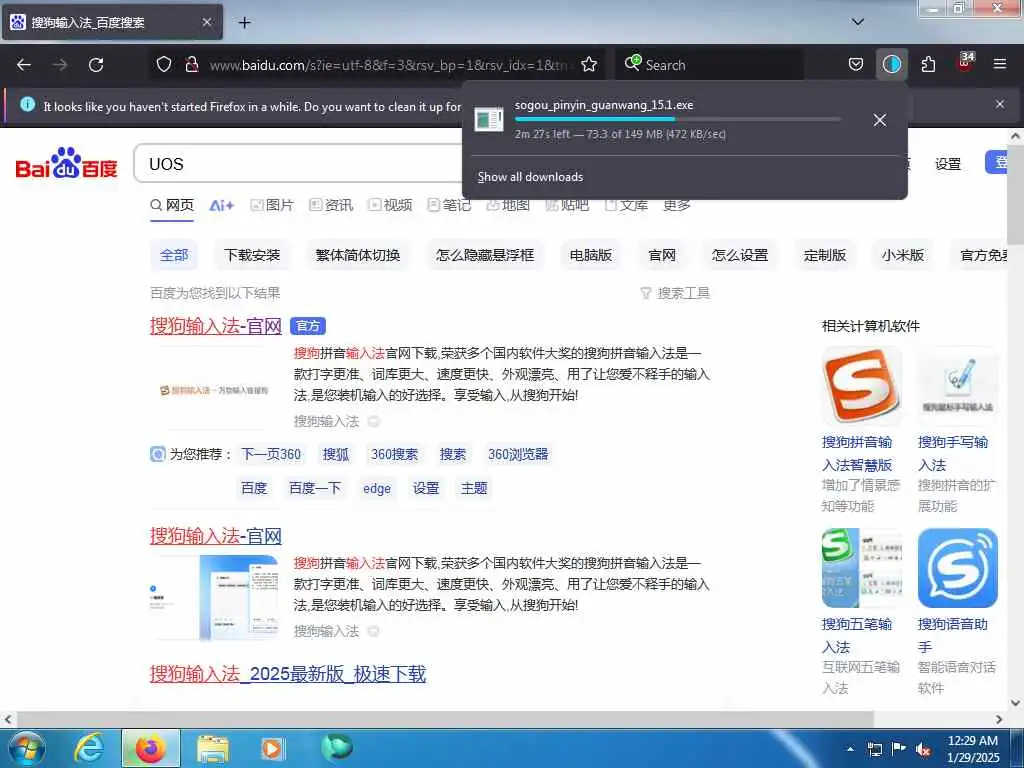Open the tracking protection shield icon
This screenshot has height=768, width=1024.
pyautogui.click(x=164, y=65)
